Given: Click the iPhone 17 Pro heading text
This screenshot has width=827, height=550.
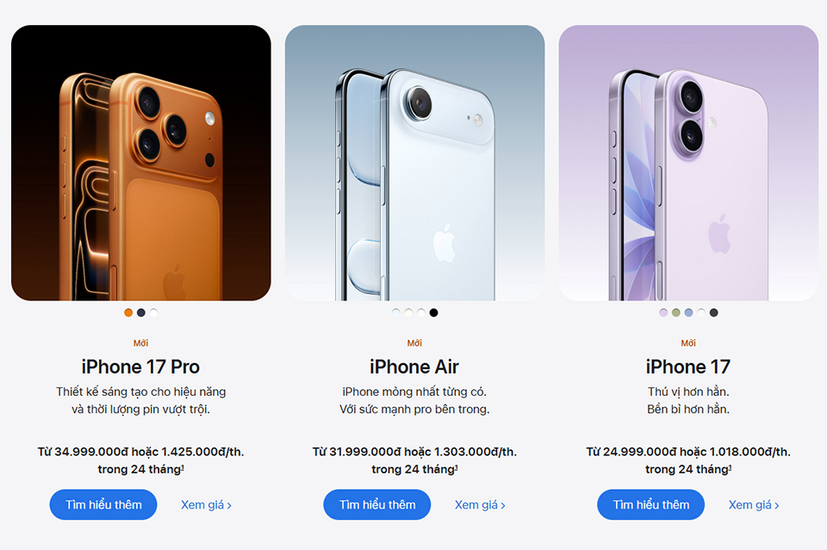Looking at the screenshot, I should click(x=141, y=367).
